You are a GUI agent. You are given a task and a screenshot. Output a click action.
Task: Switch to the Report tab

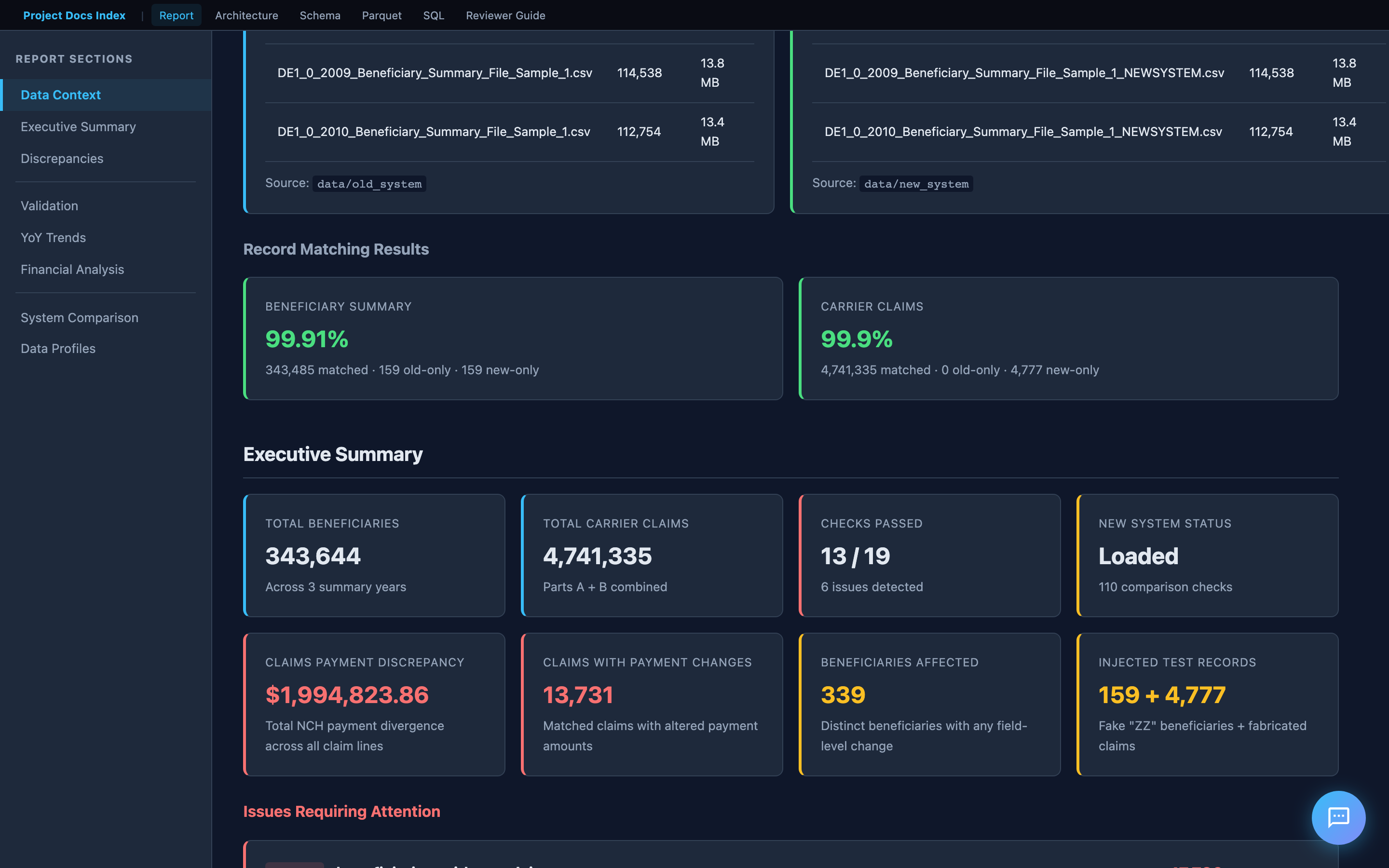(176, 15)
